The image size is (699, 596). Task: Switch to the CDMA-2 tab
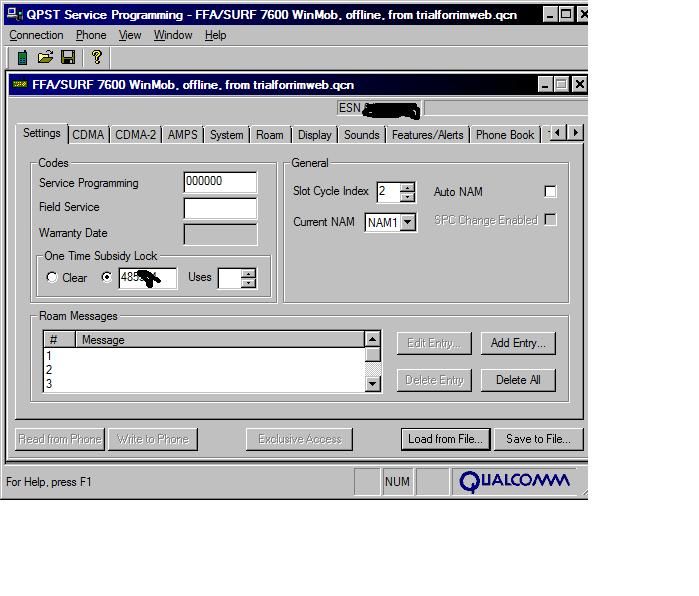point(136,135)
